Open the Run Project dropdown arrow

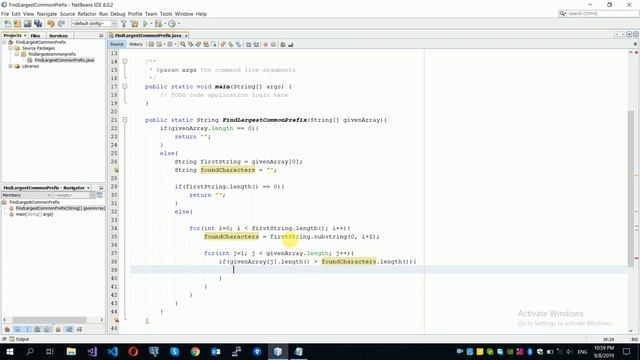(x=151, y=24)
